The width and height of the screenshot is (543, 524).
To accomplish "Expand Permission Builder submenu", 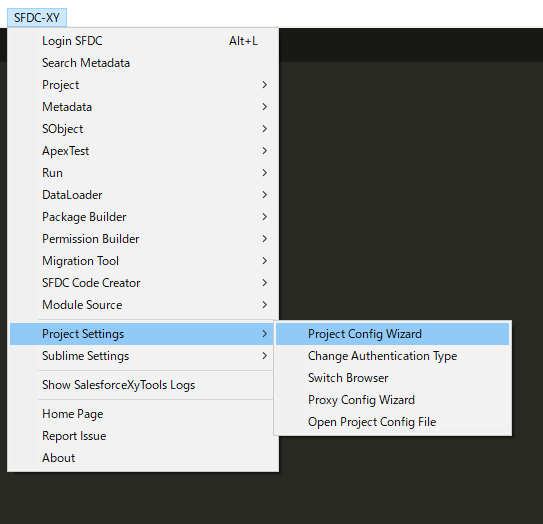I will point(143,239).
